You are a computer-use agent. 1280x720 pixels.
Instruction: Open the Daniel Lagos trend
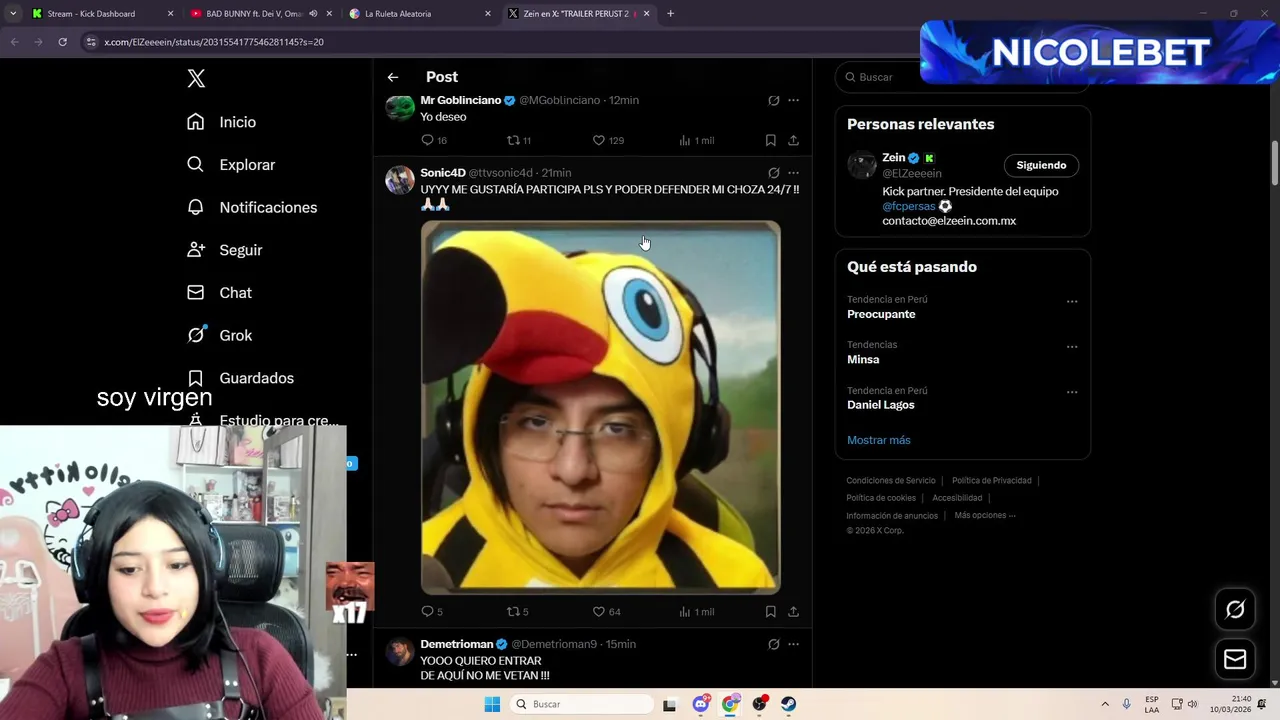pyautogui.click(x=880, y=405)
